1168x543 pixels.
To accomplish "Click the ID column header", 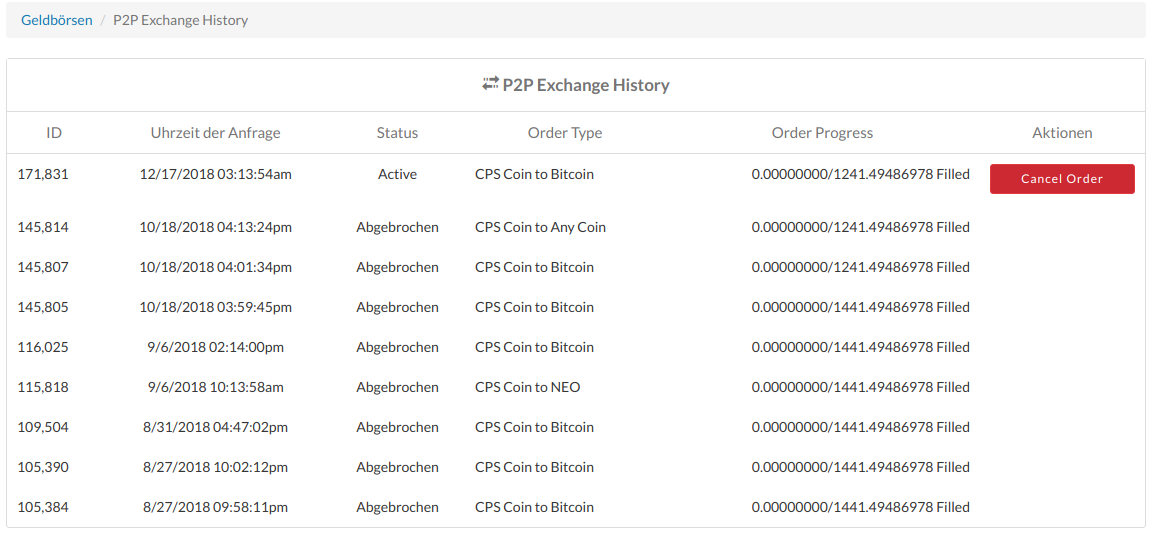I will (54, 133).
